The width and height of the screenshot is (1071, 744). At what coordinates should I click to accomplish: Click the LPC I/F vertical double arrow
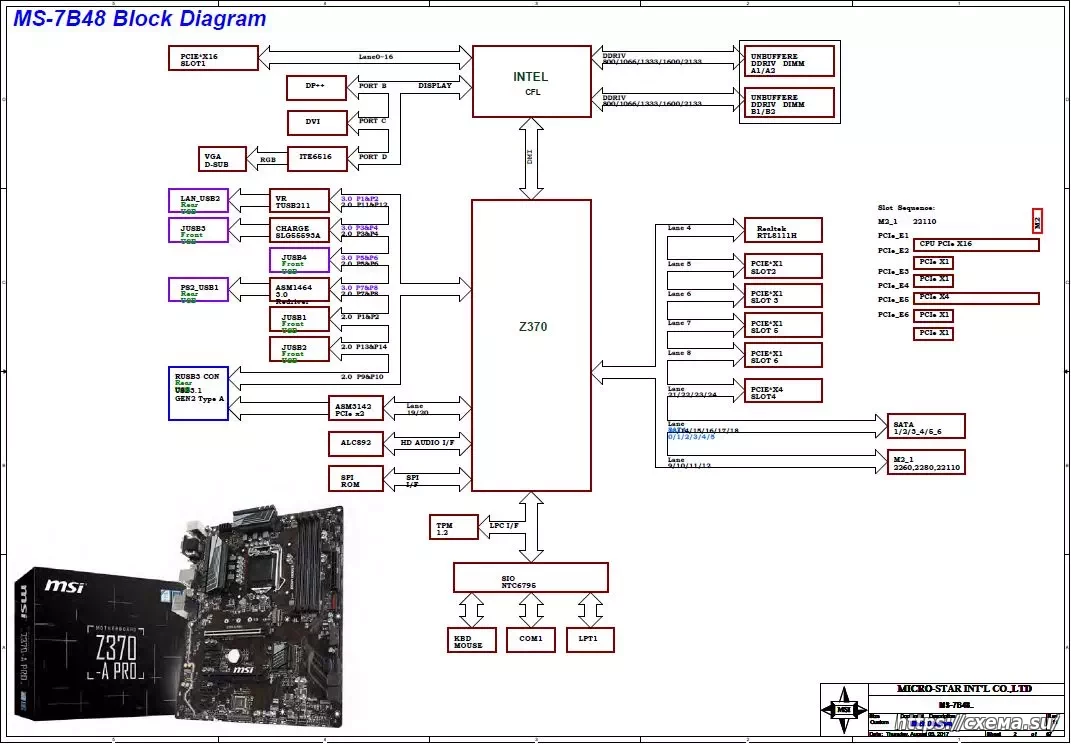click(x=531, y=526)
